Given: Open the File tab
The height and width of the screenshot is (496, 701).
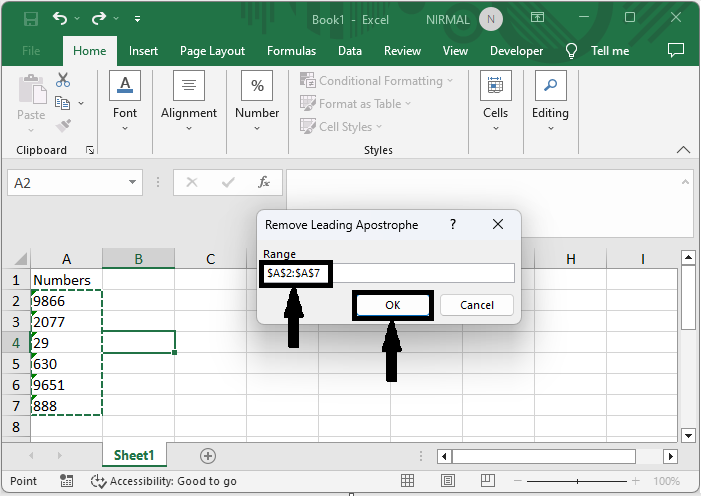Looking at the screenshot, I should 31,51.
